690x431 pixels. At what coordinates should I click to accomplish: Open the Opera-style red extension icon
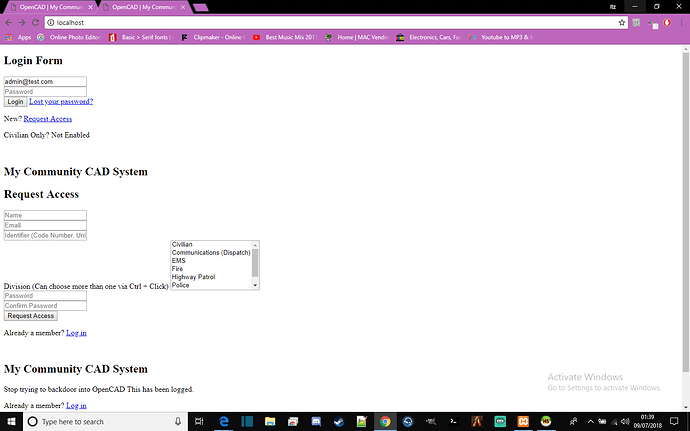pos(667,22)
